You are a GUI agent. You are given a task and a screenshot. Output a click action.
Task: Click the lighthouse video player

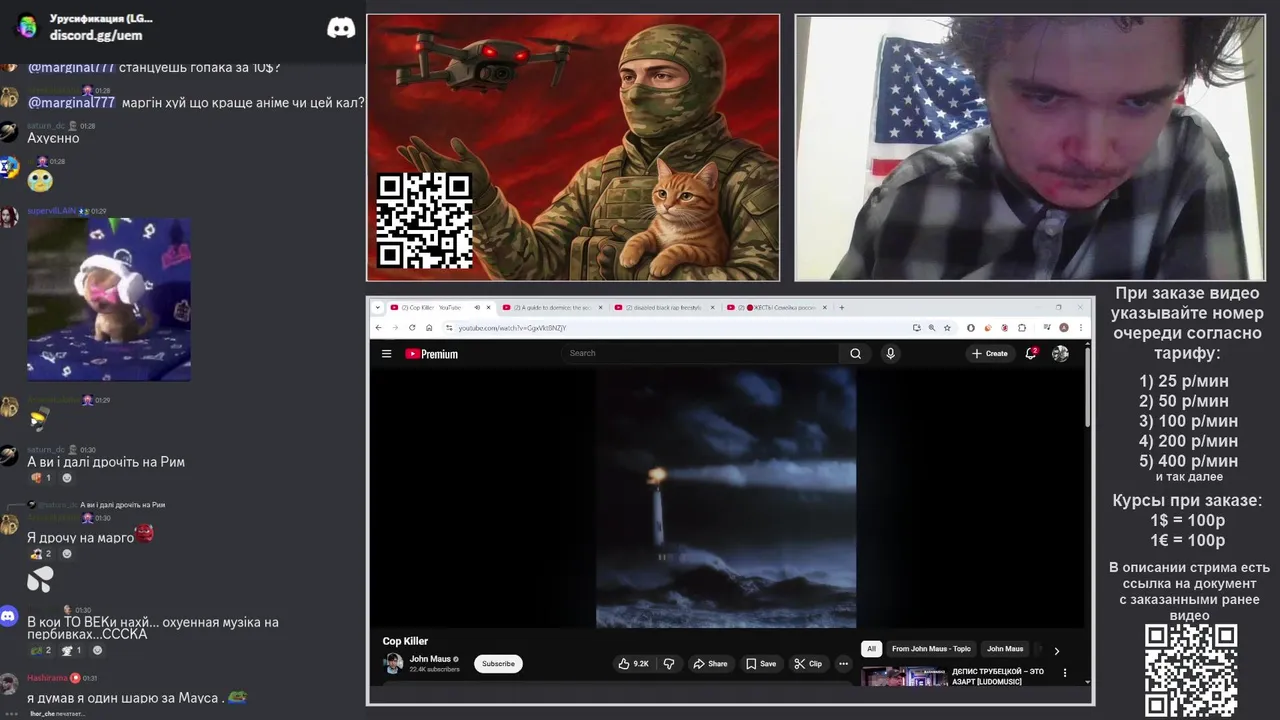[726, 498]
